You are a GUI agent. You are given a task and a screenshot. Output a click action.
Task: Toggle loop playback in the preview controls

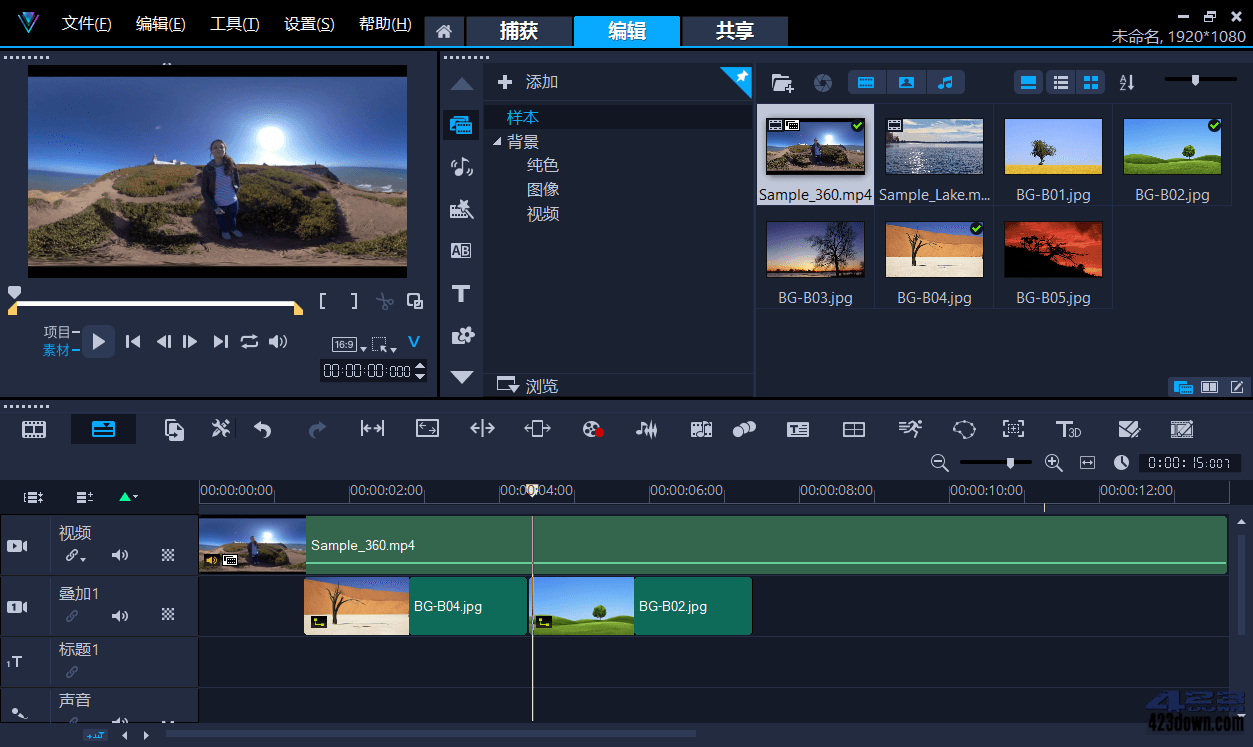[249, 341]
